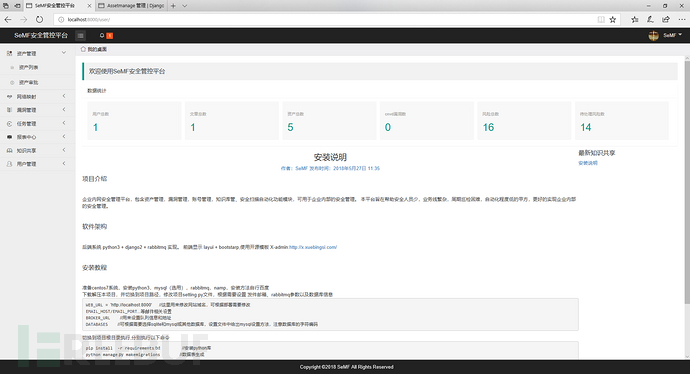Click the home icon beside 我的桌面
Screen dimensions: 690x374
[83, 49]
